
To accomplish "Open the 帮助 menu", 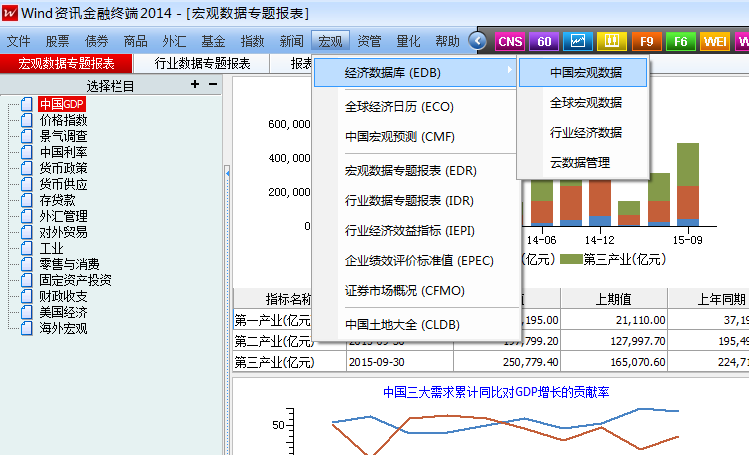I will (447, 41).
